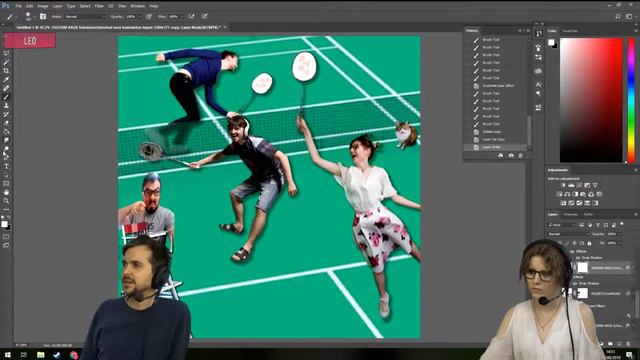This screenshot has height=360, width=640.
Task: Open the brush Mode dropdown
Action: (85, 17)
